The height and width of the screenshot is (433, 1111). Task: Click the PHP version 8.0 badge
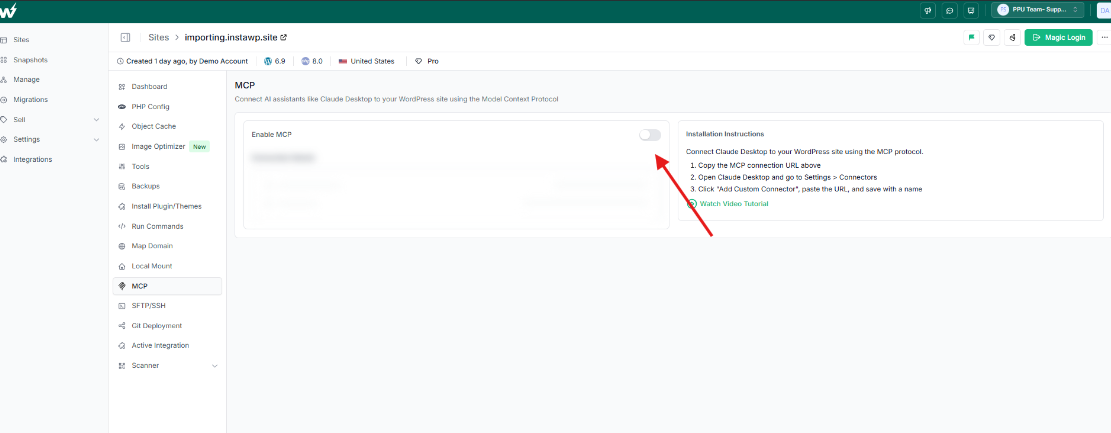(x=312, y=61)
